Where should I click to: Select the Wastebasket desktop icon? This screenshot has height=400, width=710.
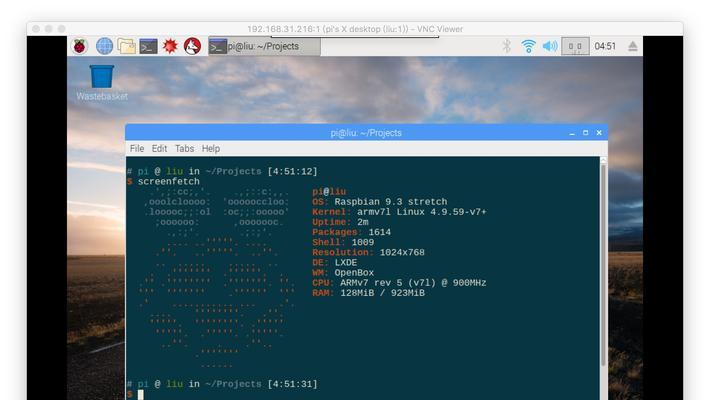click(101, 82)
